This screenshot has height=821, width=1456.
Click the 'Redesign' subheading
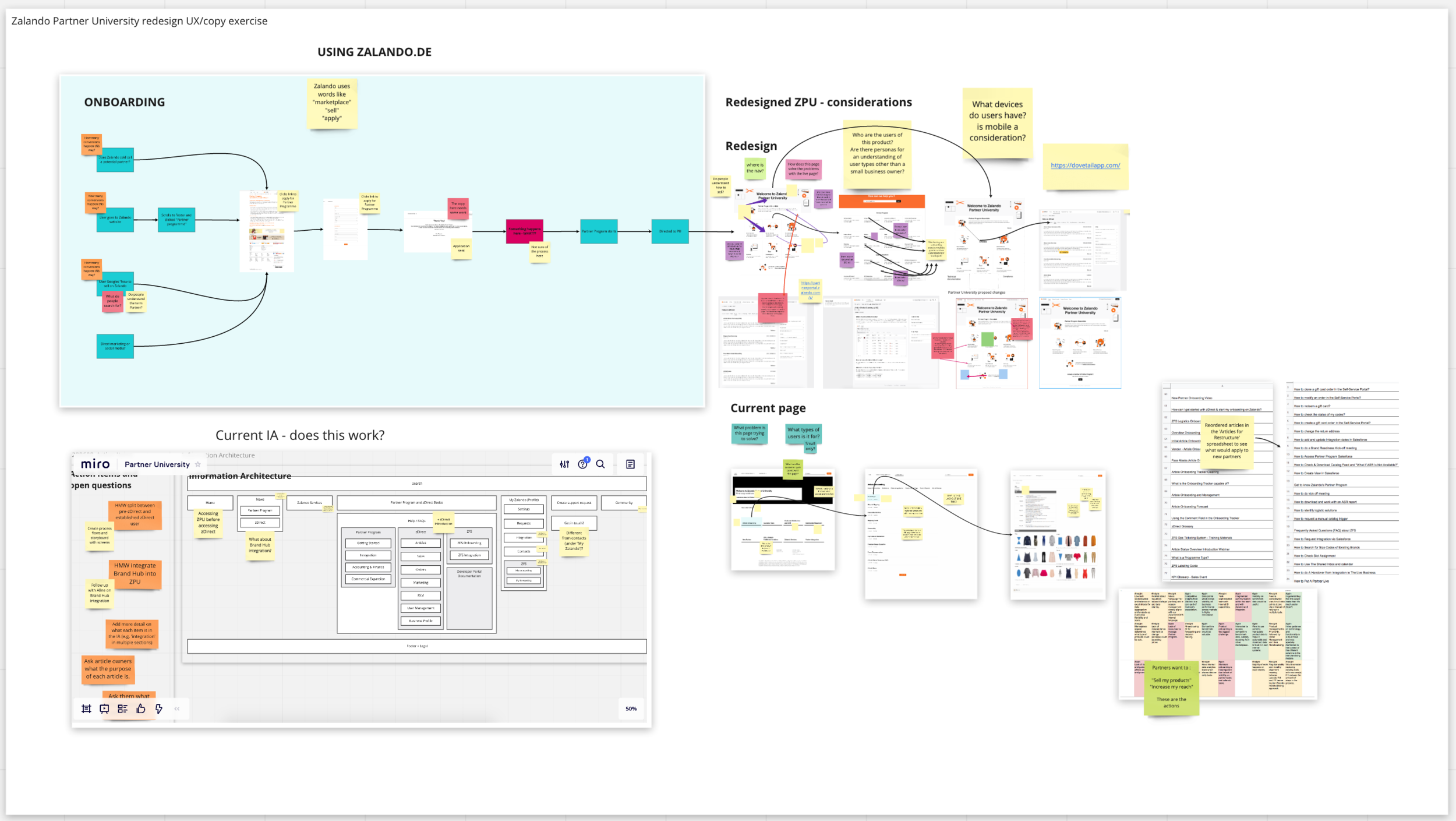tap(751, 146)
